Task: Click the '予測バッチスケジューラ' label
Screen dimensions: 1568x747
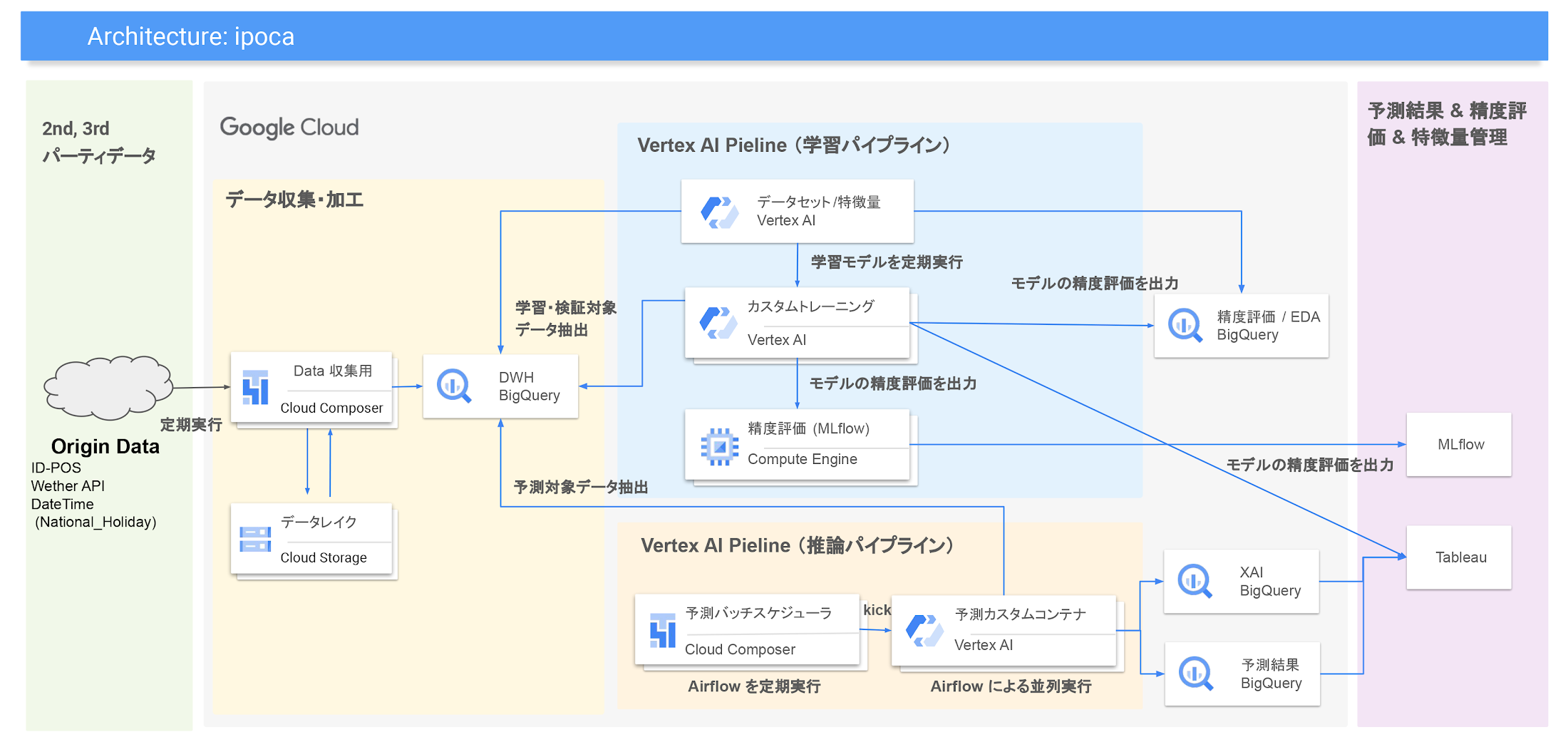Action: (x=758, y=613)
